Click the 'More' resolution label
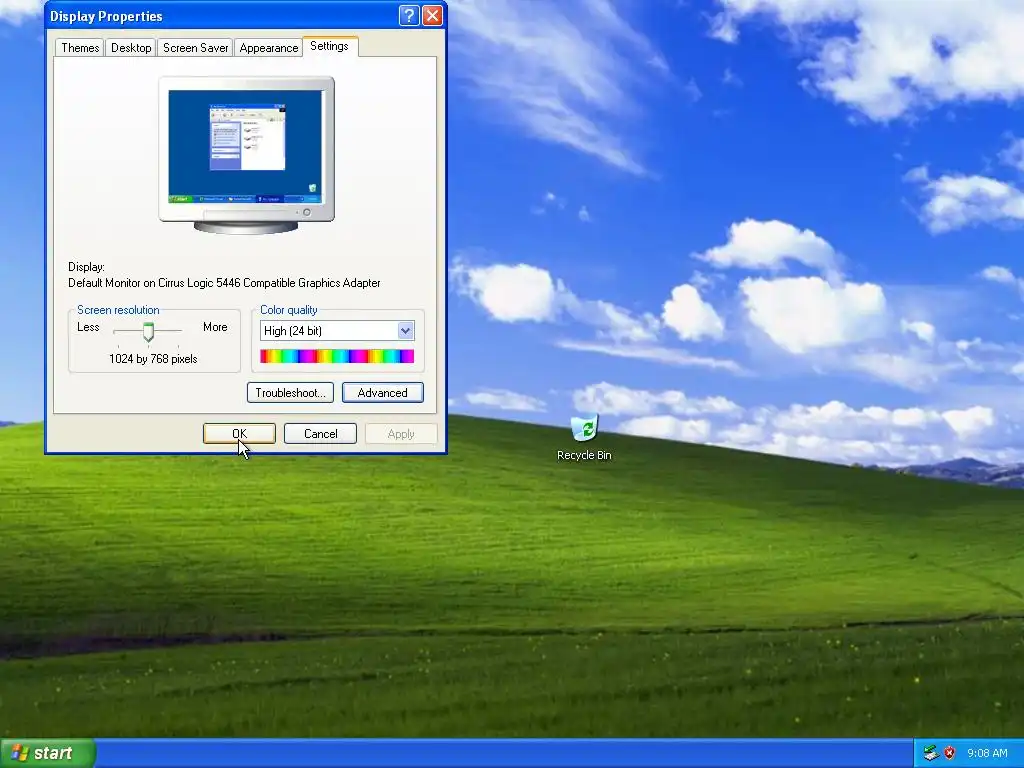Image resolution: width=1024 pixels, height=768 pixels. pos(215,327)
